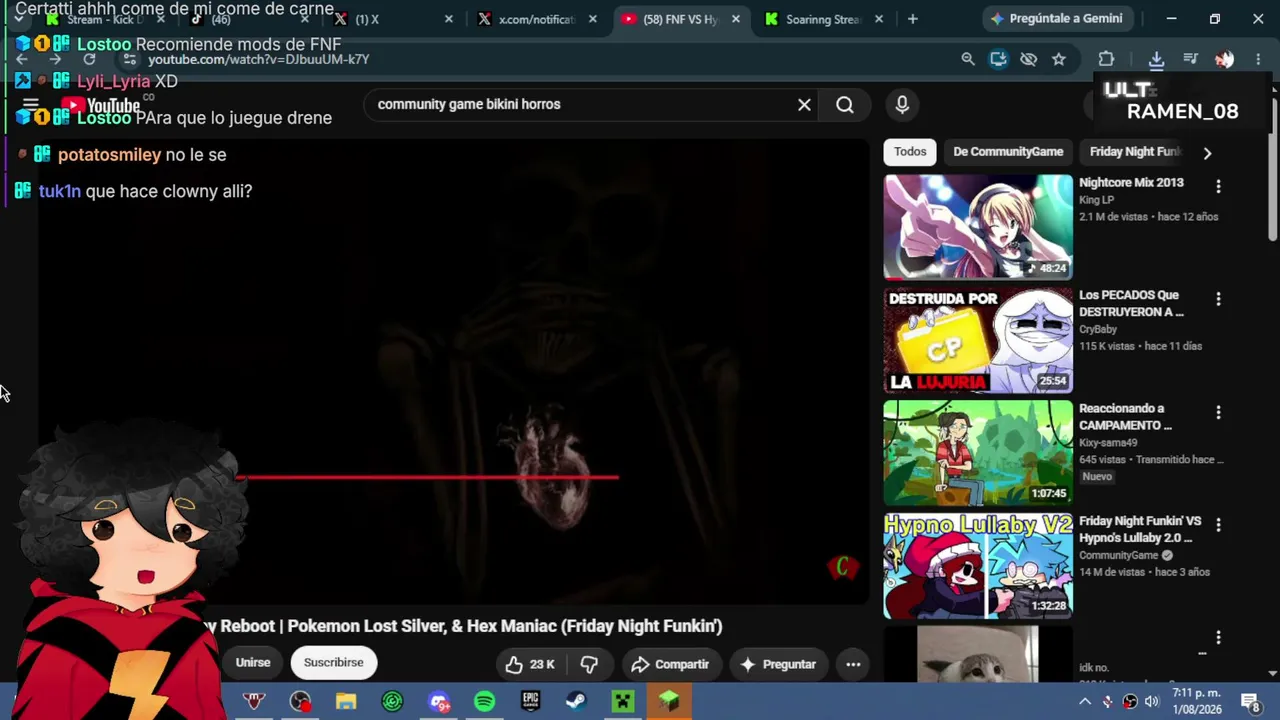1280x720 pixels.
Task: Select the Friday Night Funkin filter chip
Action: 1134,152
